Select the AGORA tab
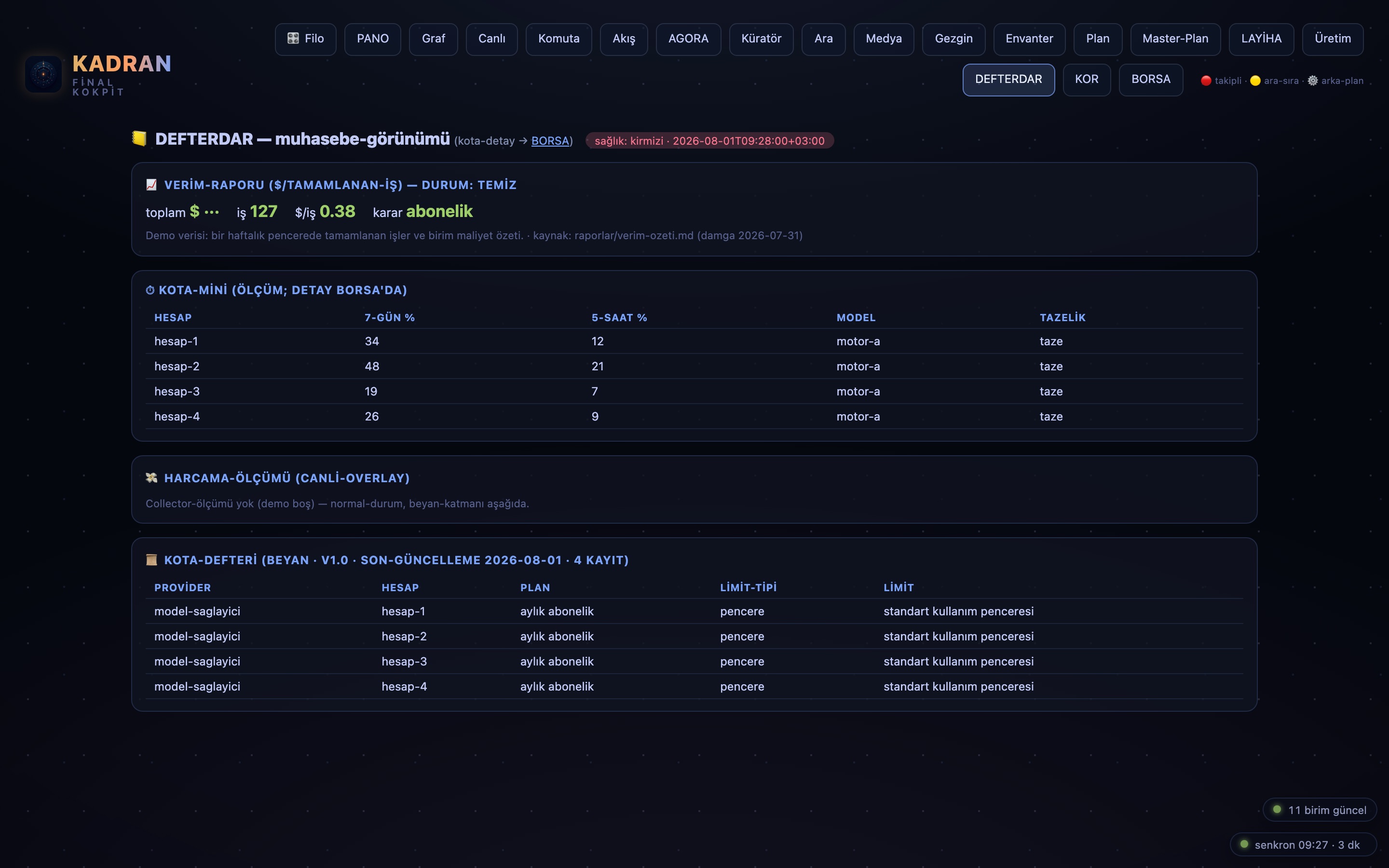 (688, 39)
